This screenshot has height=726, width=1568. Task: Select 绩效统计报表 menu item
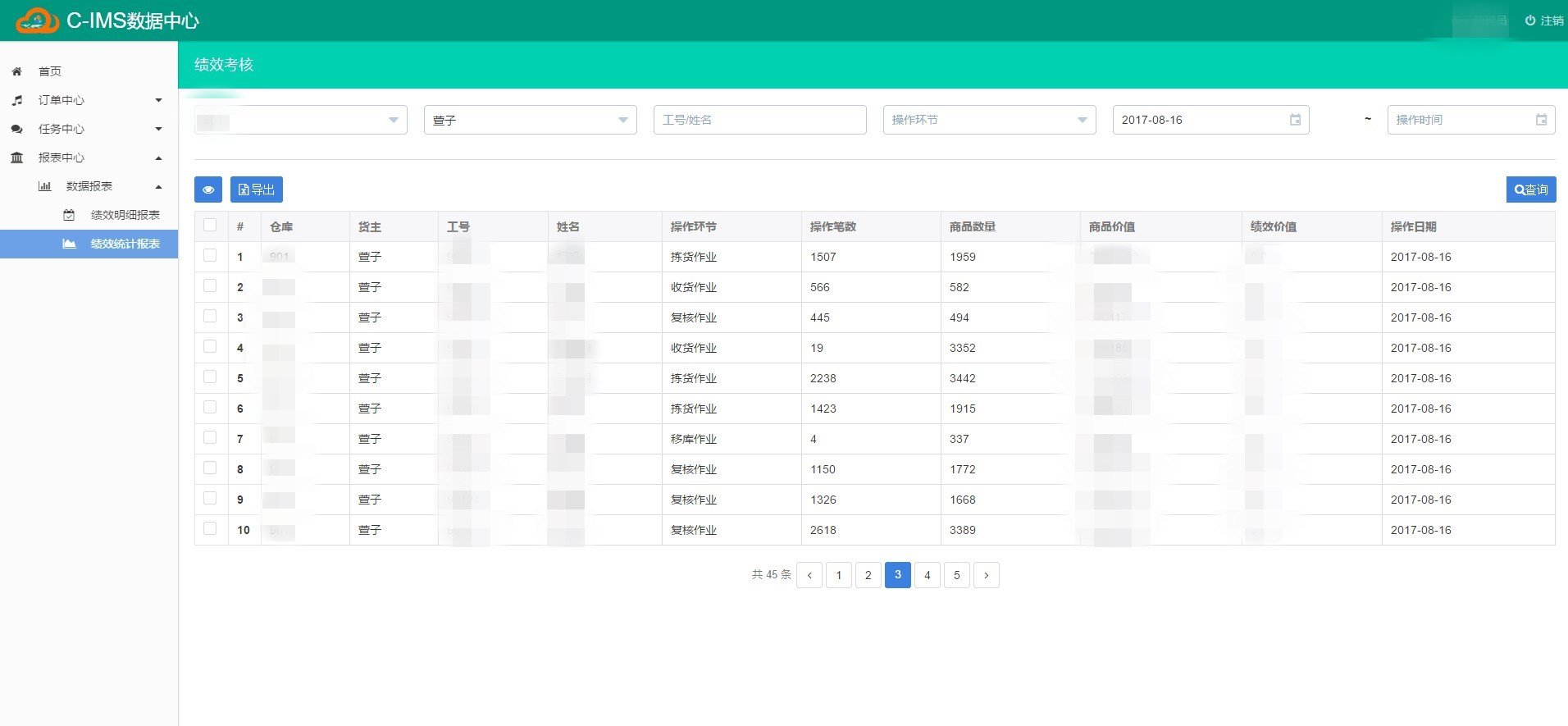click(x=89, y=244)
